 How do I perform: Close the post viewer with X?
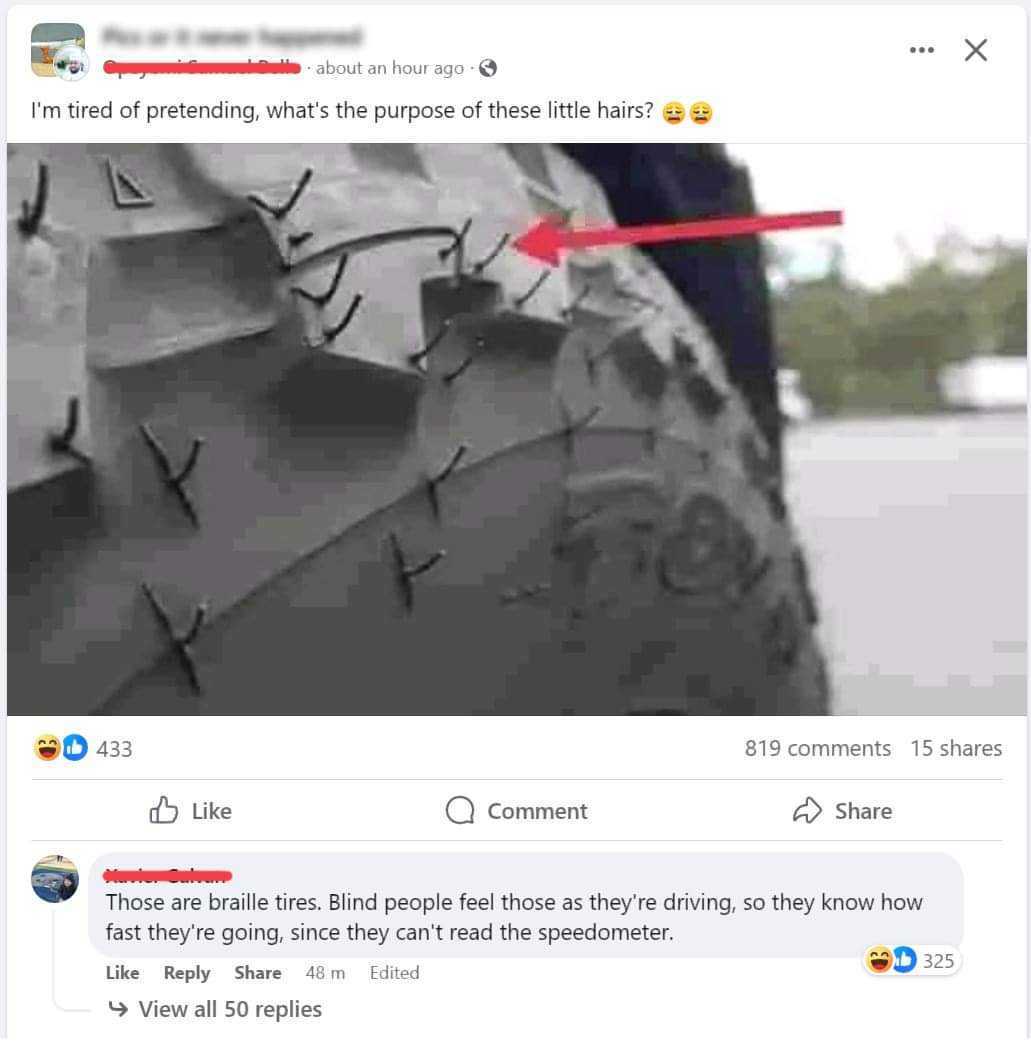tap(975, 50)
